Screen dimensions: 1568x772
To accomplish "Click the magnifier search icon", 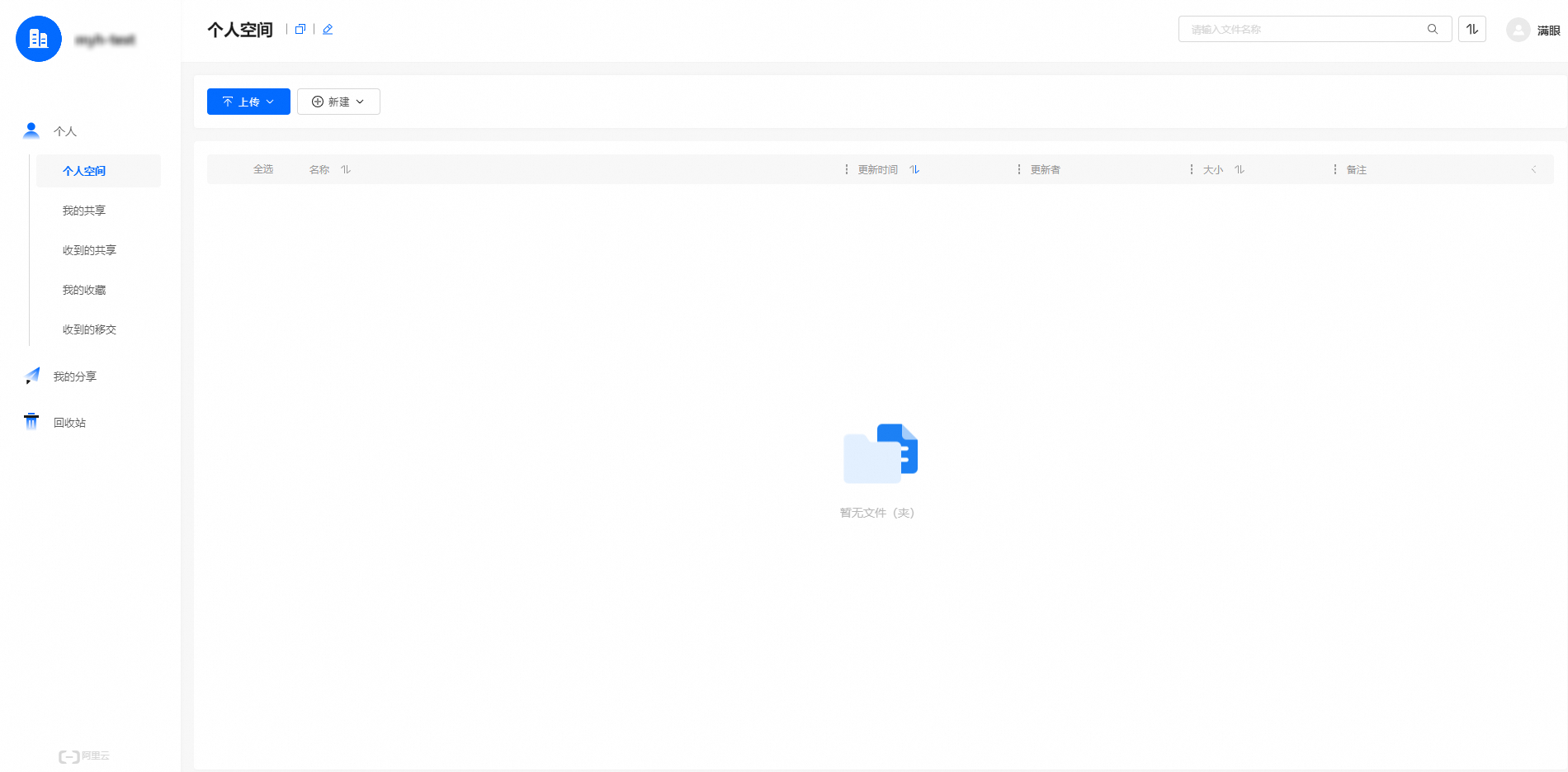I will tap(1433, 29).
